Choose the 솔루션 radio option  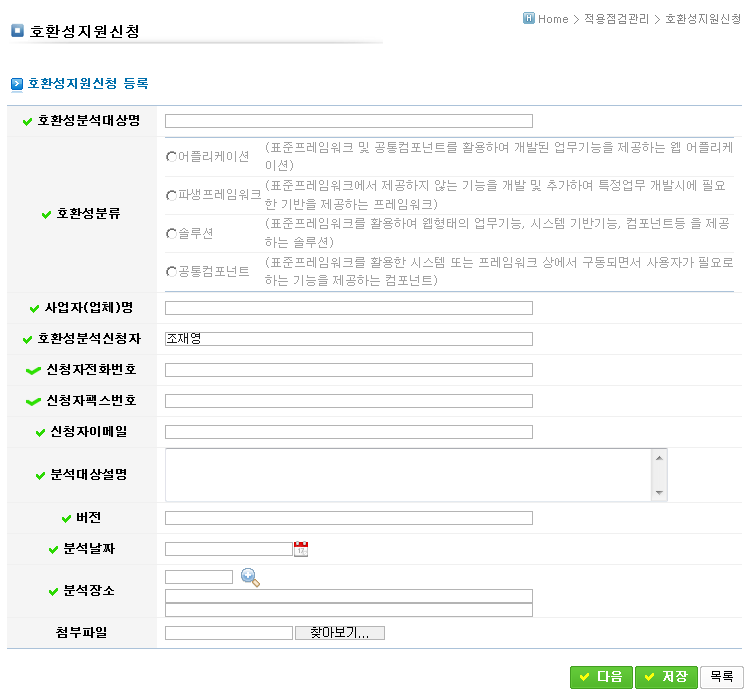point(171,234)
